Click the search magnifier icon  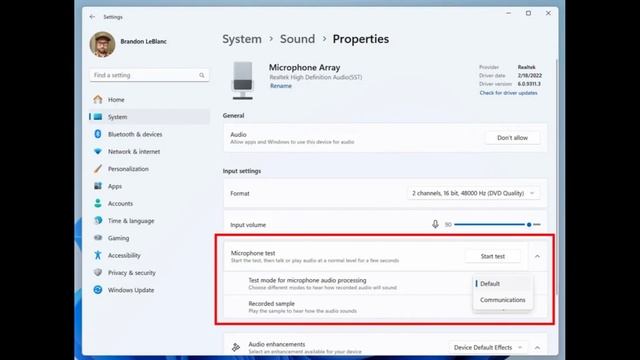[x=202, y=75]
